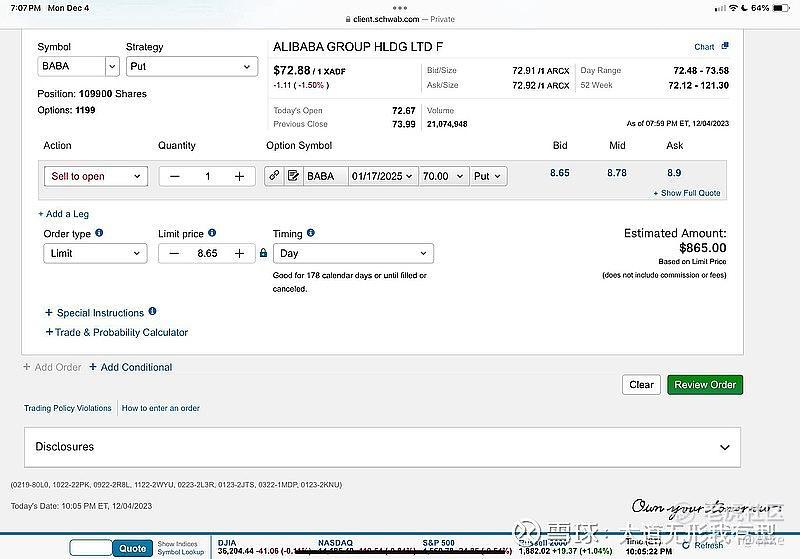Viewport: 800px width, 559px height.
Task: Click Refresh in the bottom bar
Action: pos(703,545)
